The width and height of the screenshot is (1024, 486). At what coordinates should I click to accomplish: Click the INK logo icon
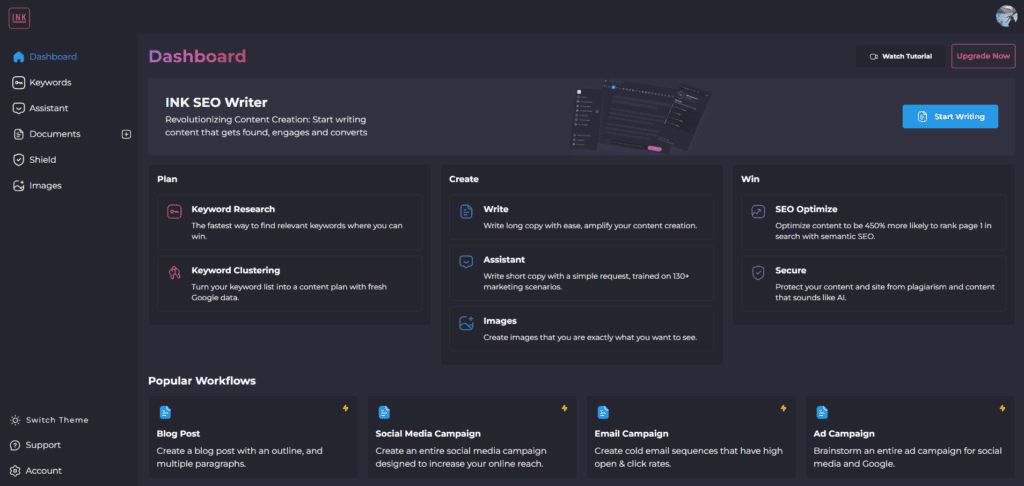(x=19, y=17)
